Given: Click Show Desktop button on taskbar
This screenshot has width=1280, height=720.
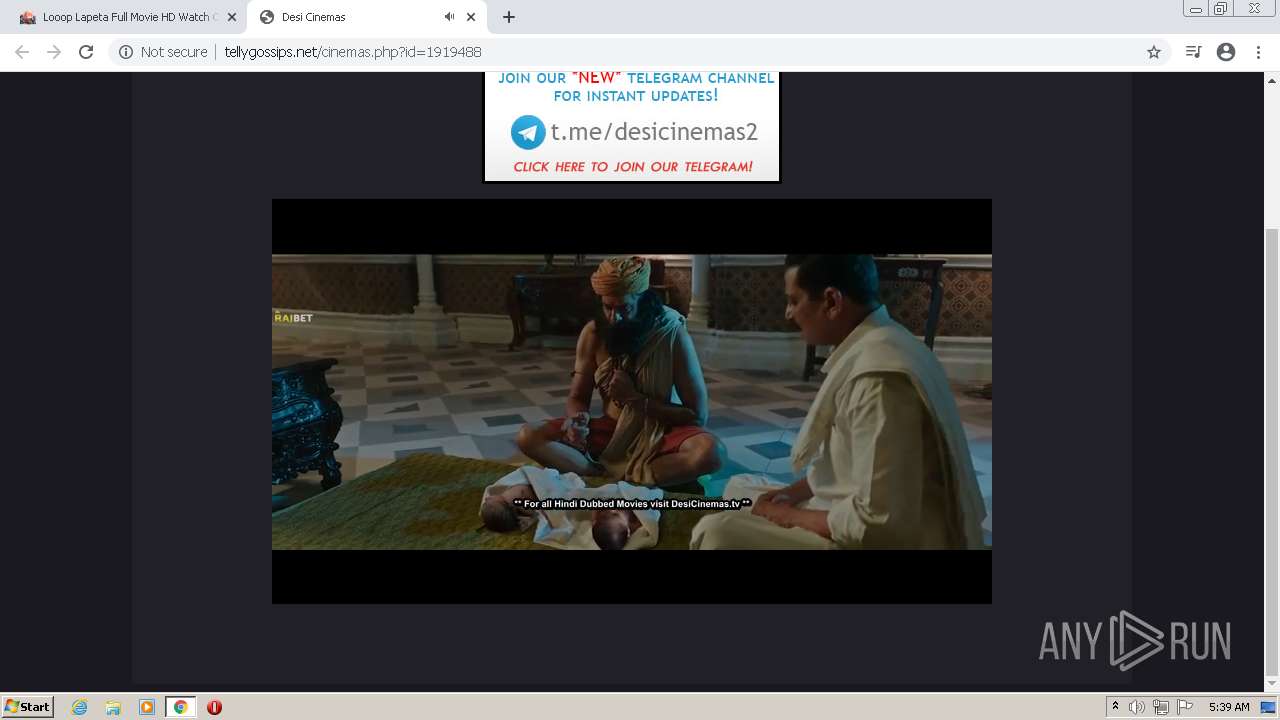Looking at the screenshot, I should 1268,707.
